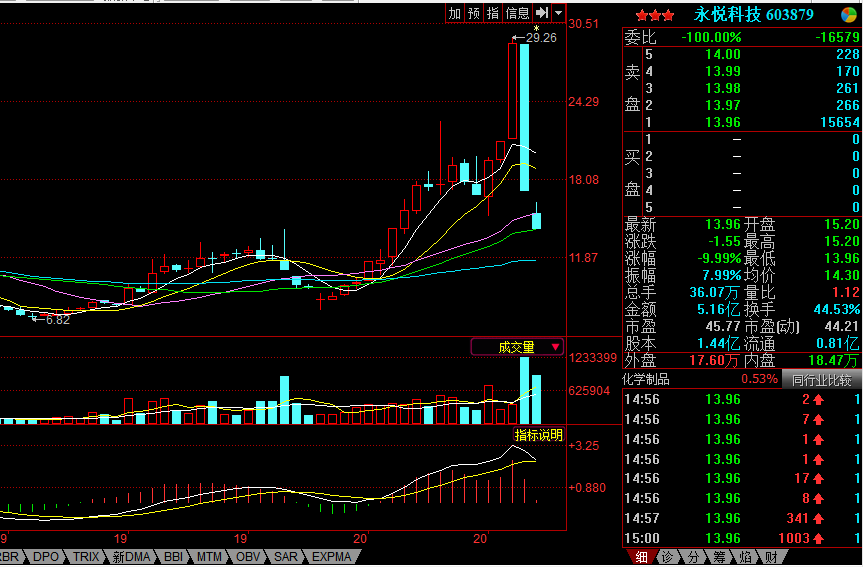The image size is (864, 567).
Task: Select the DPO indicator tab
Action: (46, 557)
